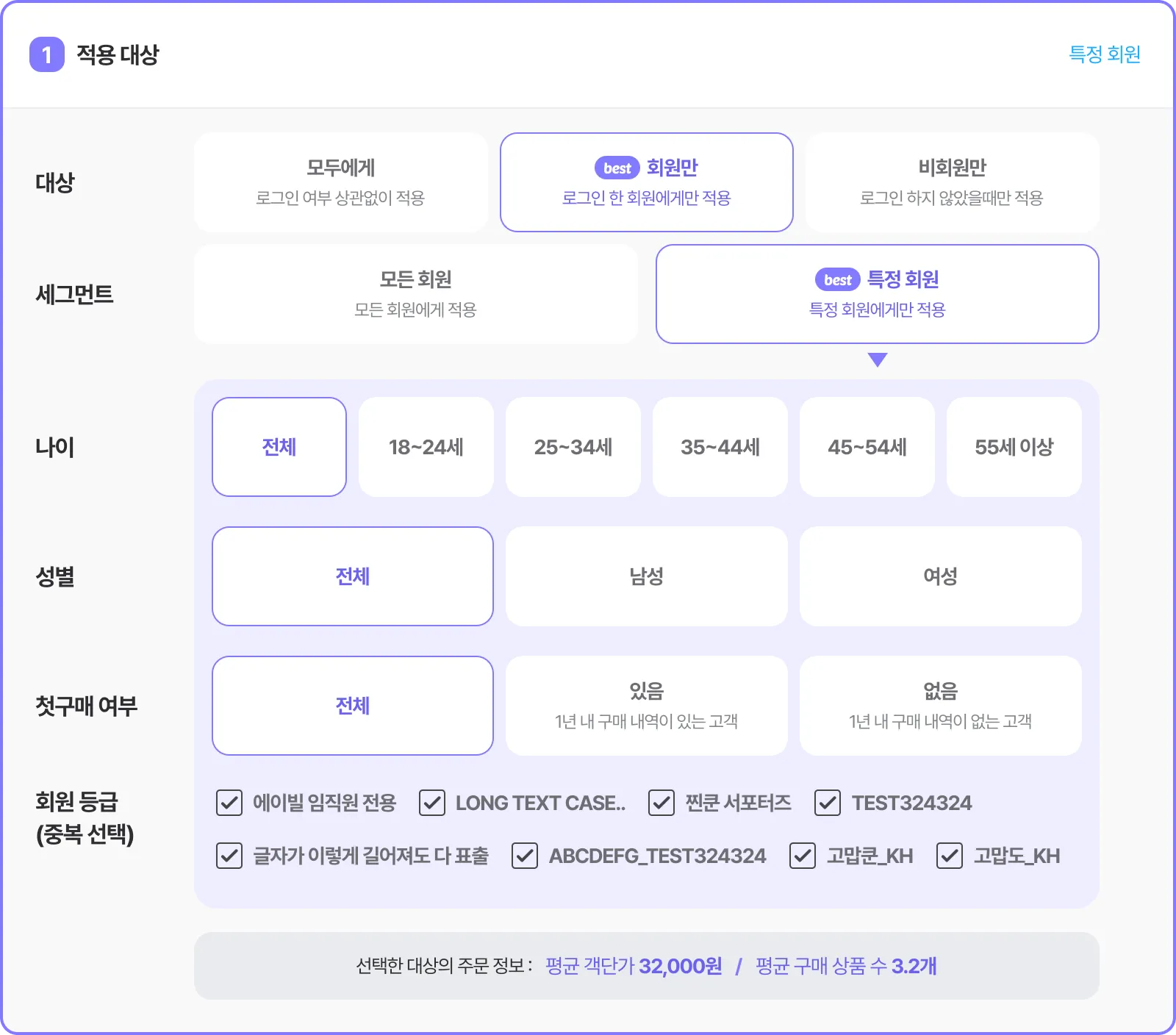Uncheck the 찐쿤 서포터즈 checkbox
This screenshot has width=1176, height=1035.
tap(661, 803)
